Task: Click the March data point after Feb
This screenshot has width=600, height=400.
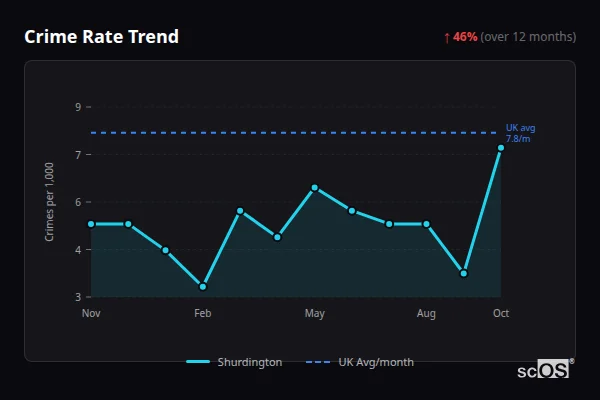Action: (240, 211)
